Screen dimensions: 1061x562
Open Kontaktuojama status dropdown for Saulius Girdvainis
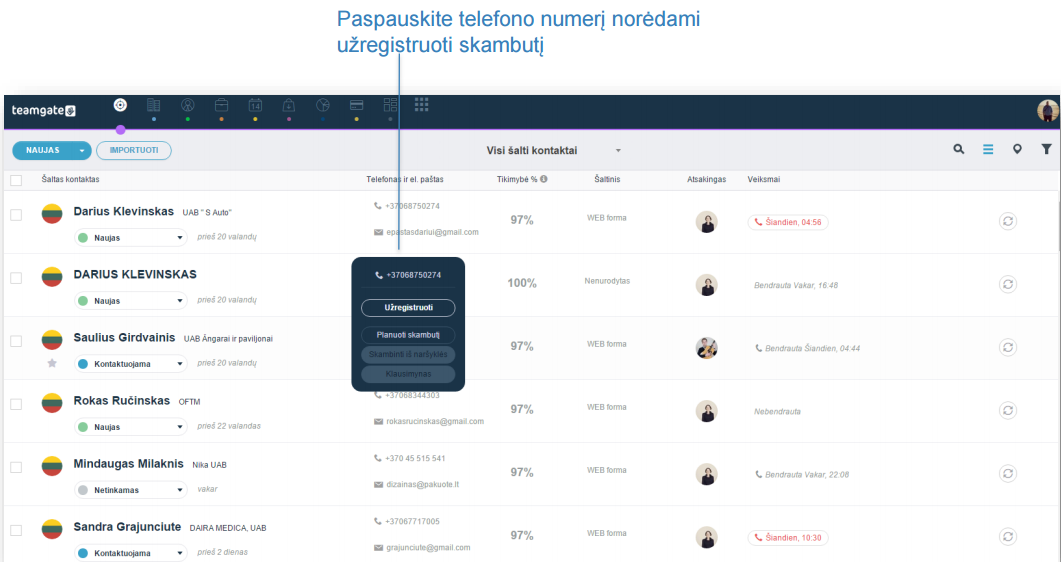pos(131,363)
